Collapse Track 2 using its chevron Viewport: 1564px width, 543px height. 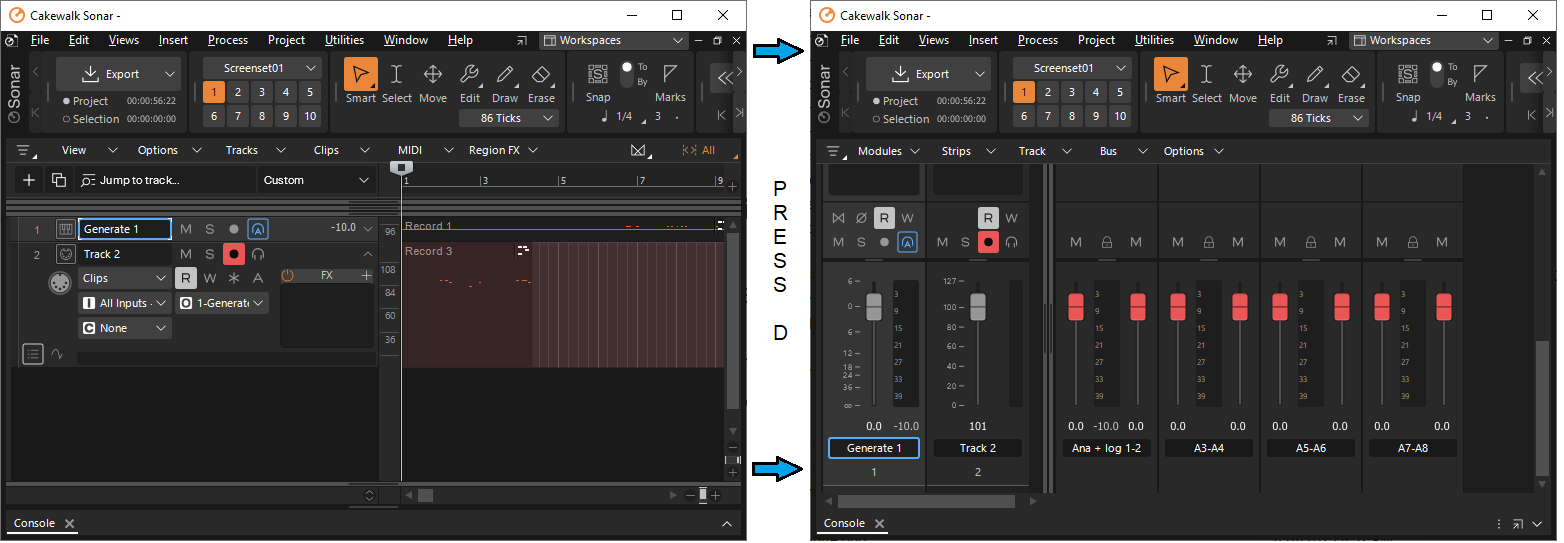[367, 254]
